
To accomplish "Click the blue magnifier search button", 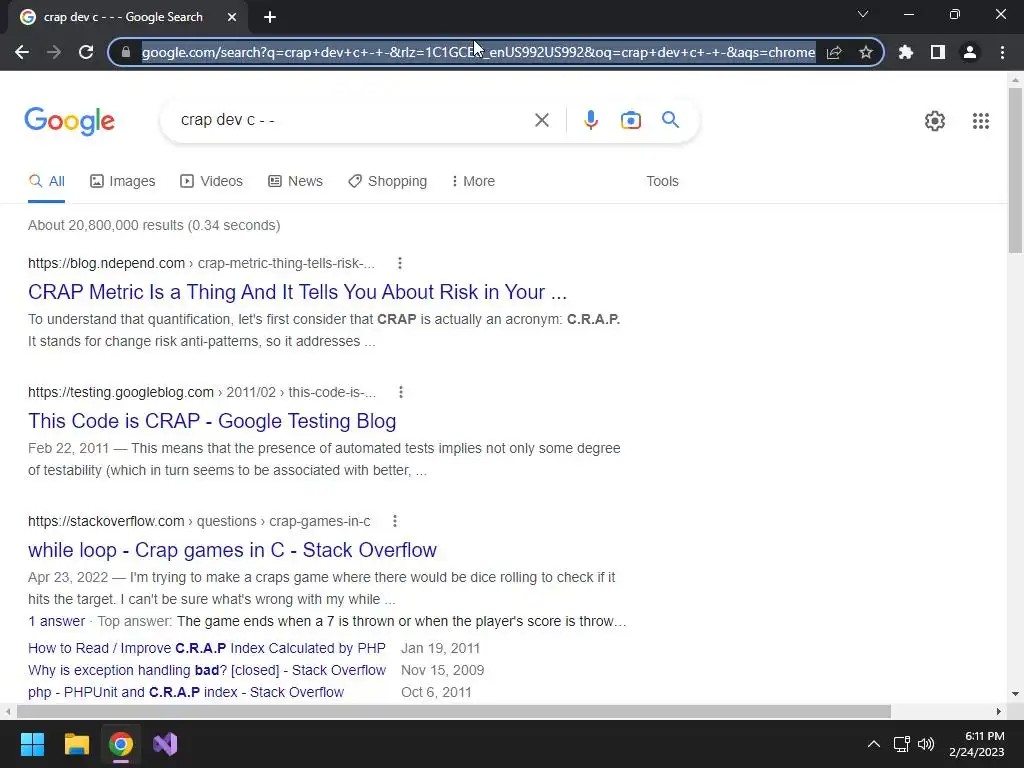I will coord(670,120).
